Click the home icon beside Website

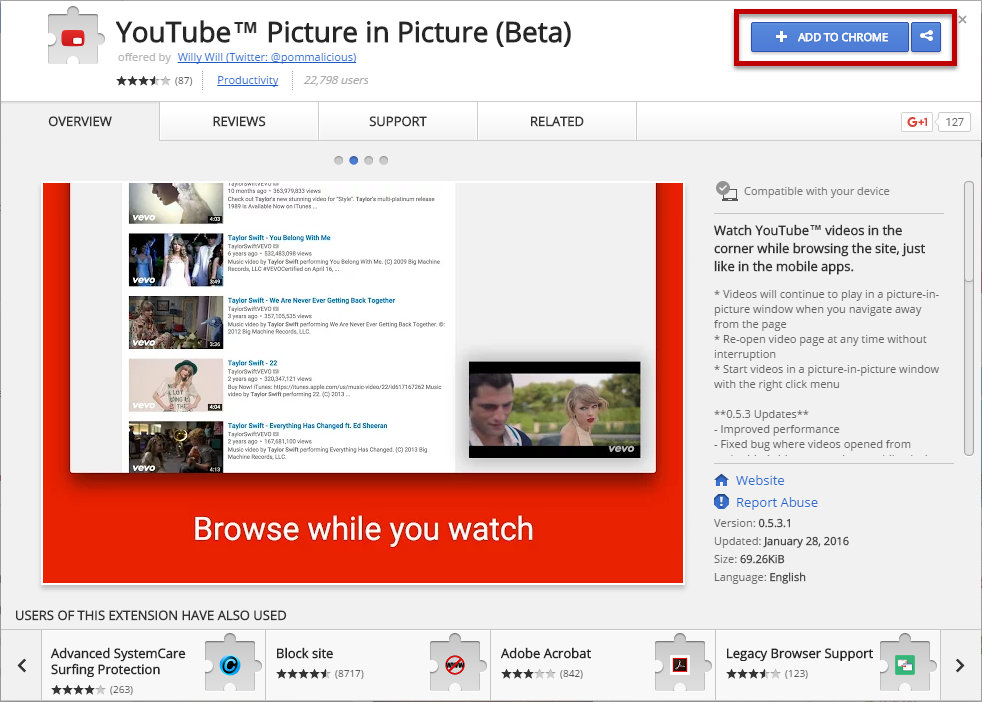tap(721, 480)
